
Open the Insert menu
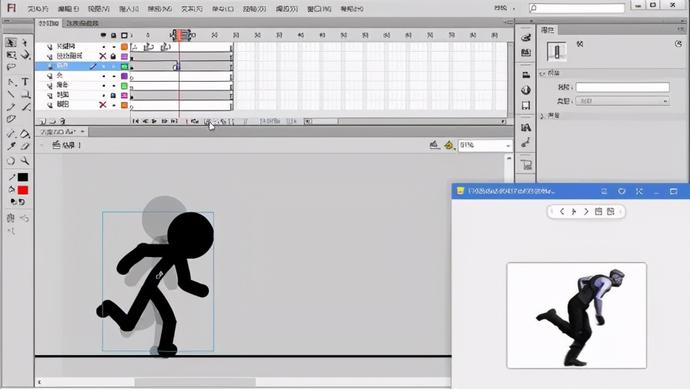click(129, 8)
